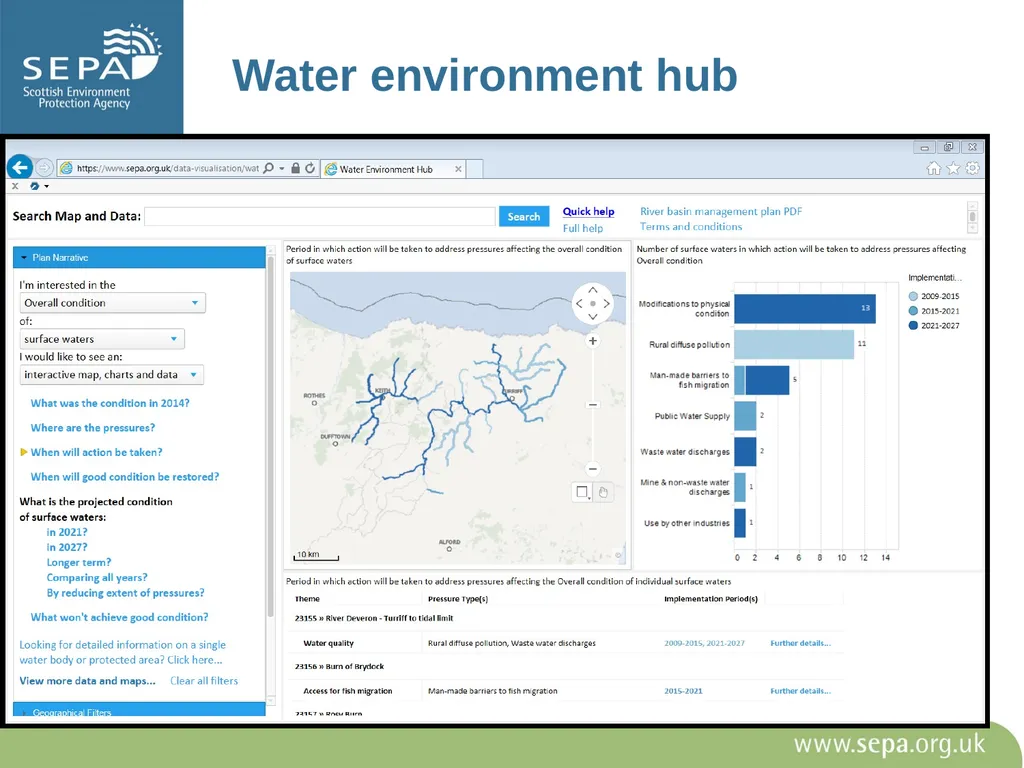Open the Terms and conditions link
The image size is (1024, 768).
tap(691, 227)
